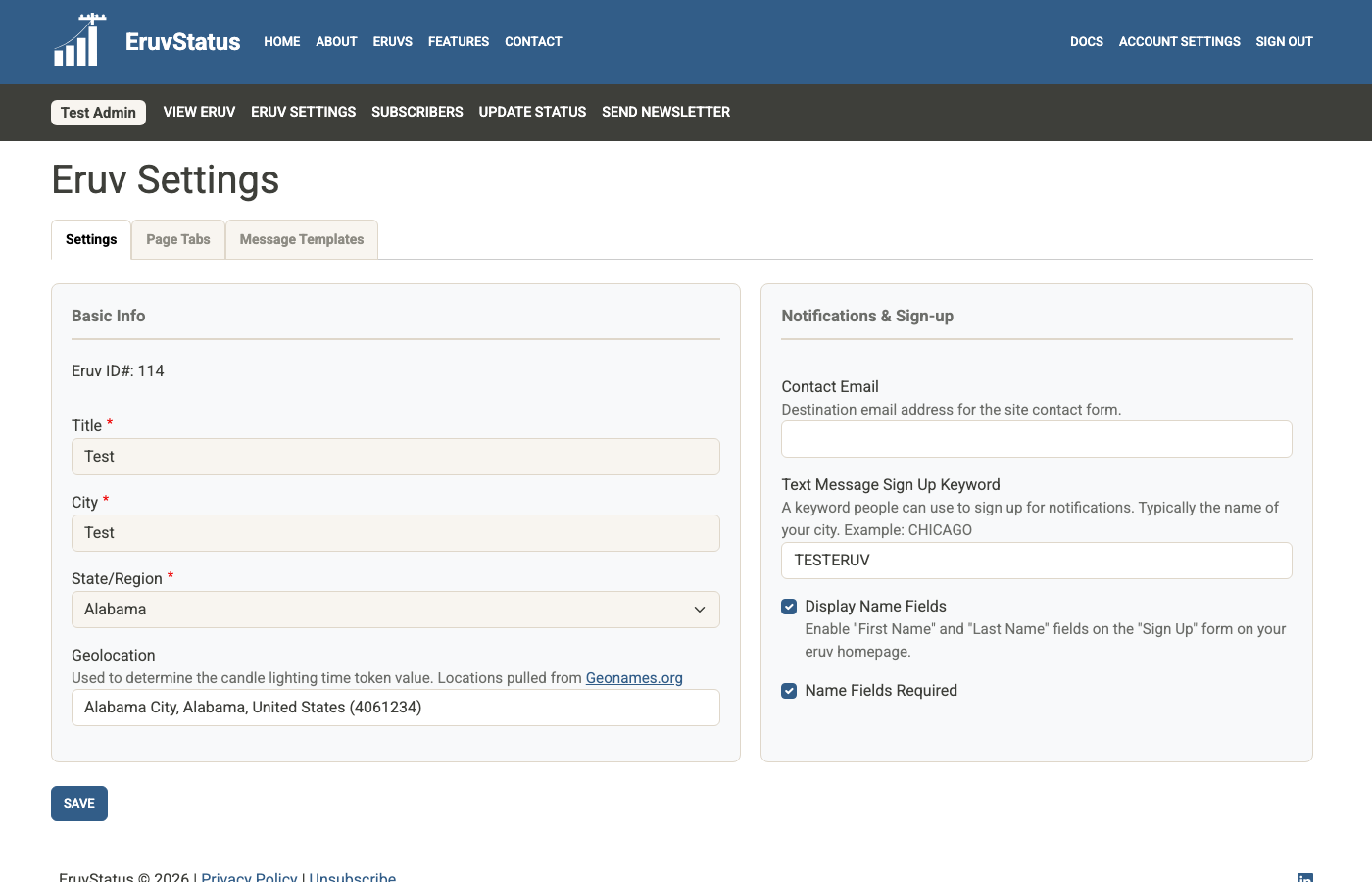Open the DOCS page
Viewport: 1372px width, 882px height.
[x=1087, y=41]
